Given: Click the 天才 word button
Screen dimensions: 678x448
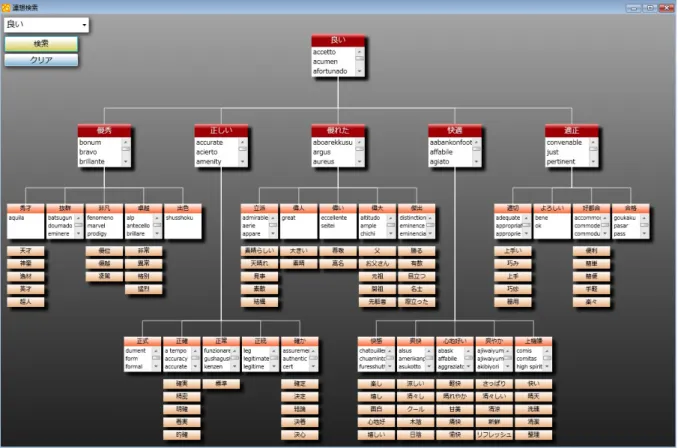Looking at the screenshot, I should [x=26, y=251].
